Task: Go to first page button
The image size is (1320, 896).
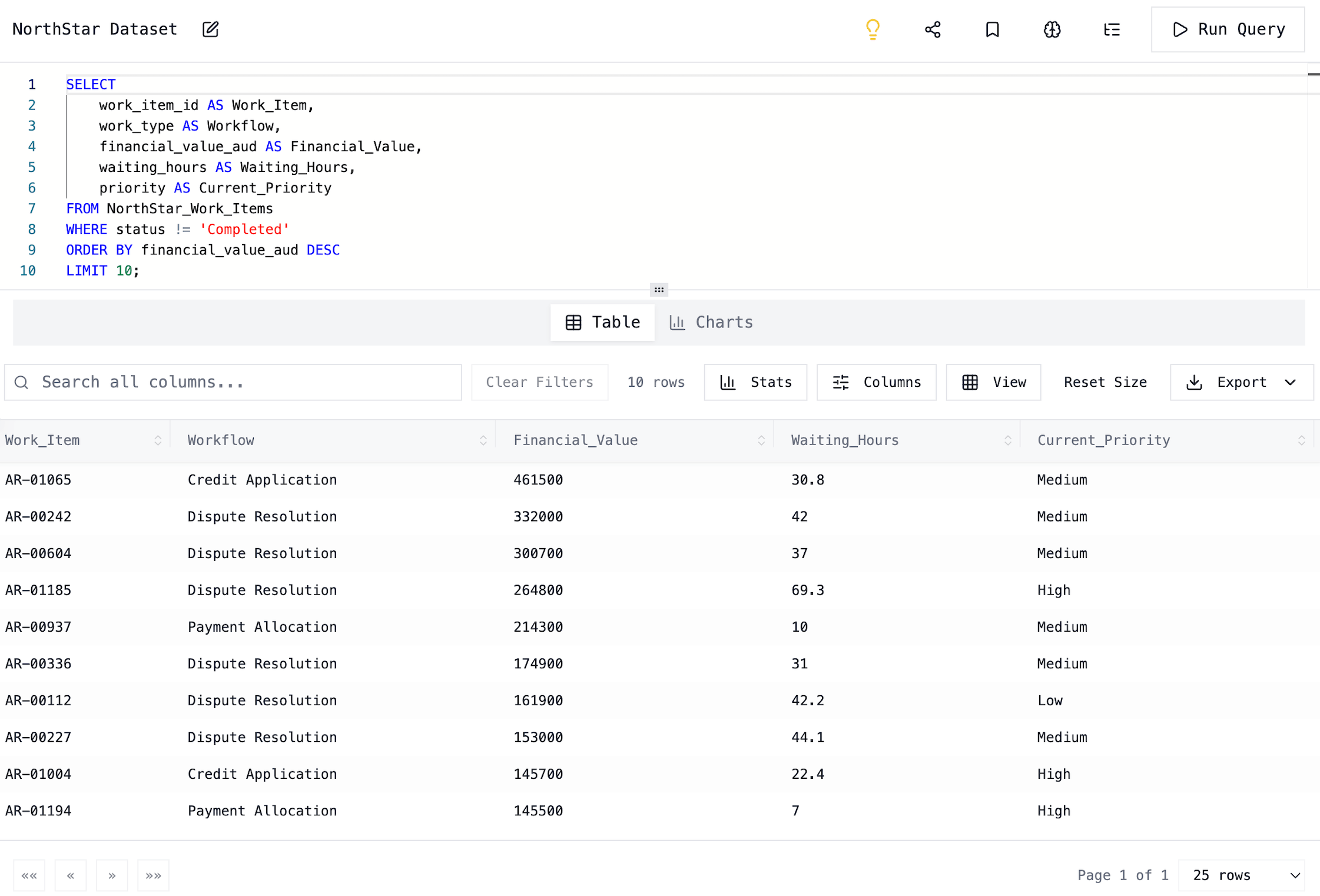Action: [29, 875]
